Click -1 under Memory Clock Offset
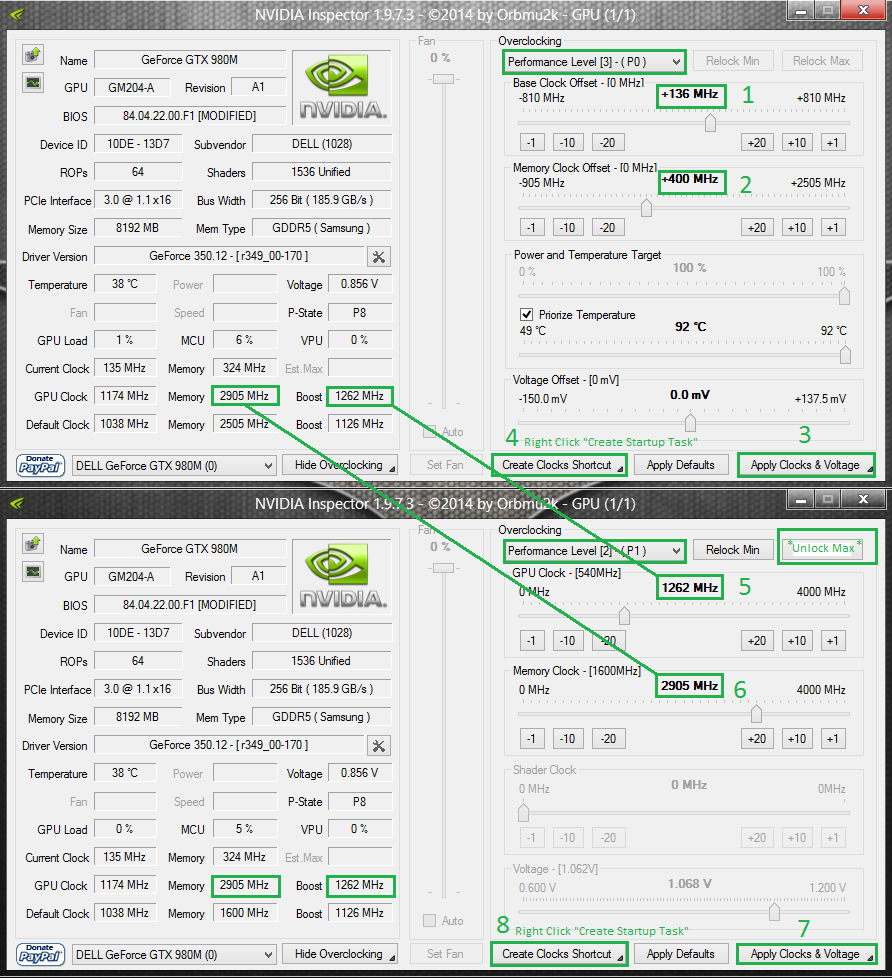This screenshot has width=892, height=978. click(531, 228)
